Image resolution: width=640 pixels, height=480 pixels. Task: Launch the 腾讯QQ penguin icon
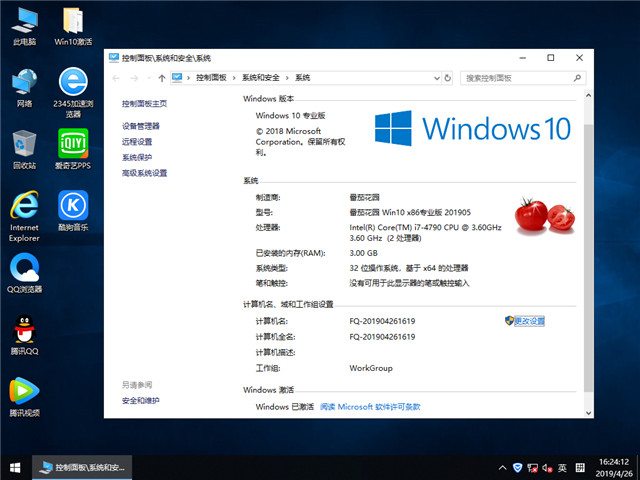(24, 335)
